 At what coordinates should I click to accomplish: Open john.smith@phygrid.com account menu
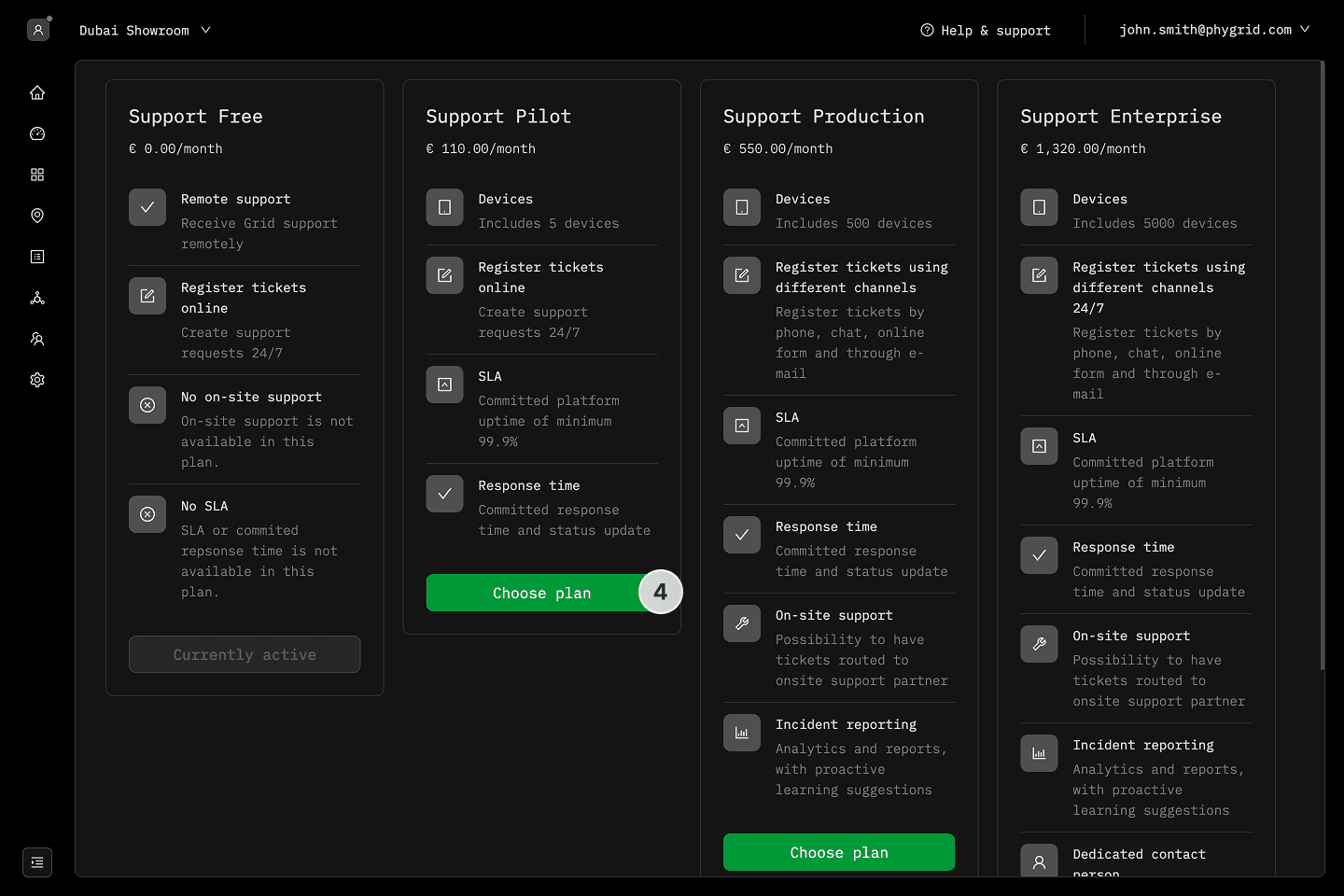(x=1213, y=30)
